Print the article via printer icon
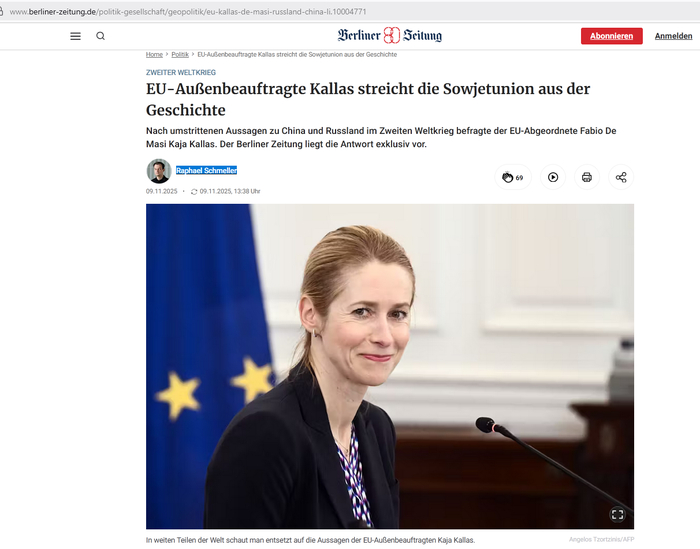700x549 pixels. (587, 177)
